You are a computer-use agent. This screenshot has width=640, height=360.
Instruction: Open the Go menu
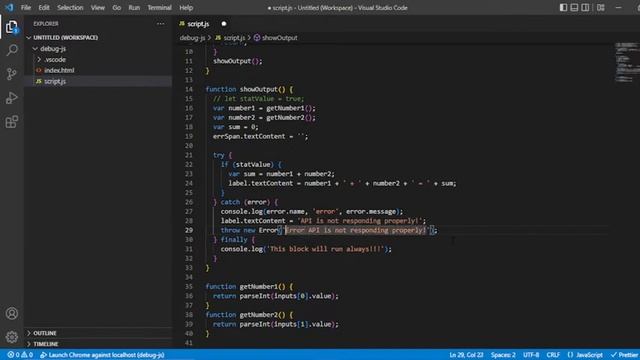117,7
